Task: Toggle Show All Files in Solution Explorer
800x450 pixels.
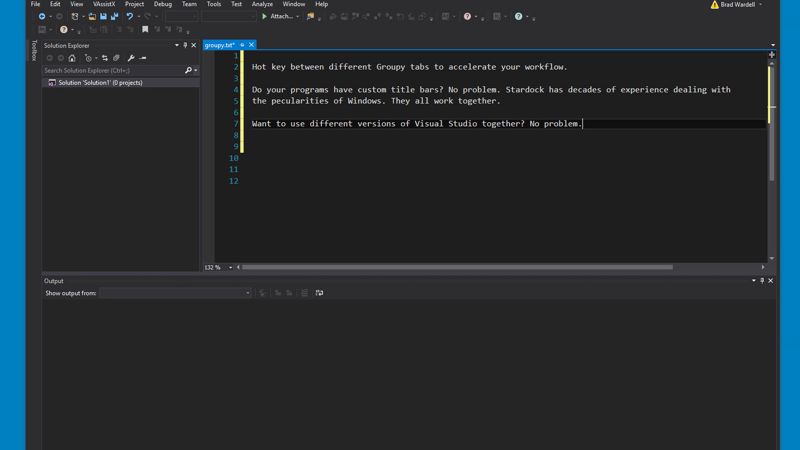Action: point(116,58)
